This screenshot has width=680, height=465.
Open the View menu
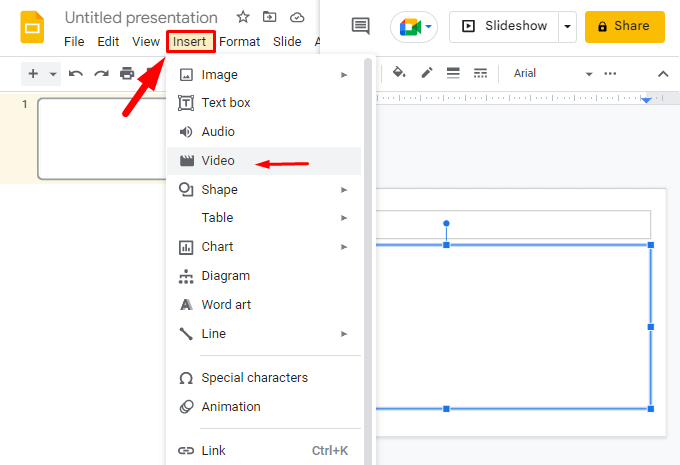(146, 42)
